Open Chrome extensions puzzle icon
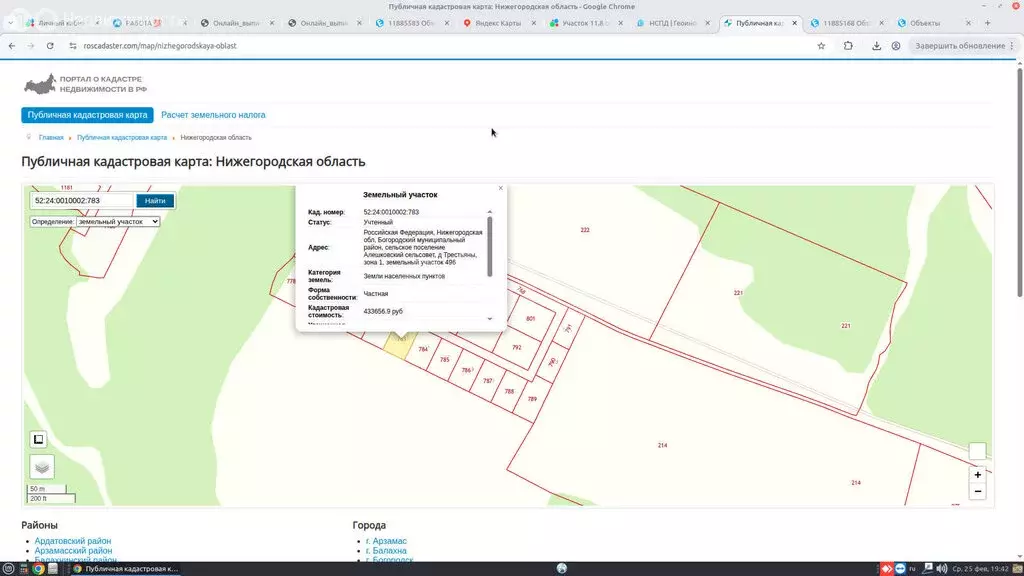The width and height of the screenshot is (1024, 576). click(x=848, y=46)
